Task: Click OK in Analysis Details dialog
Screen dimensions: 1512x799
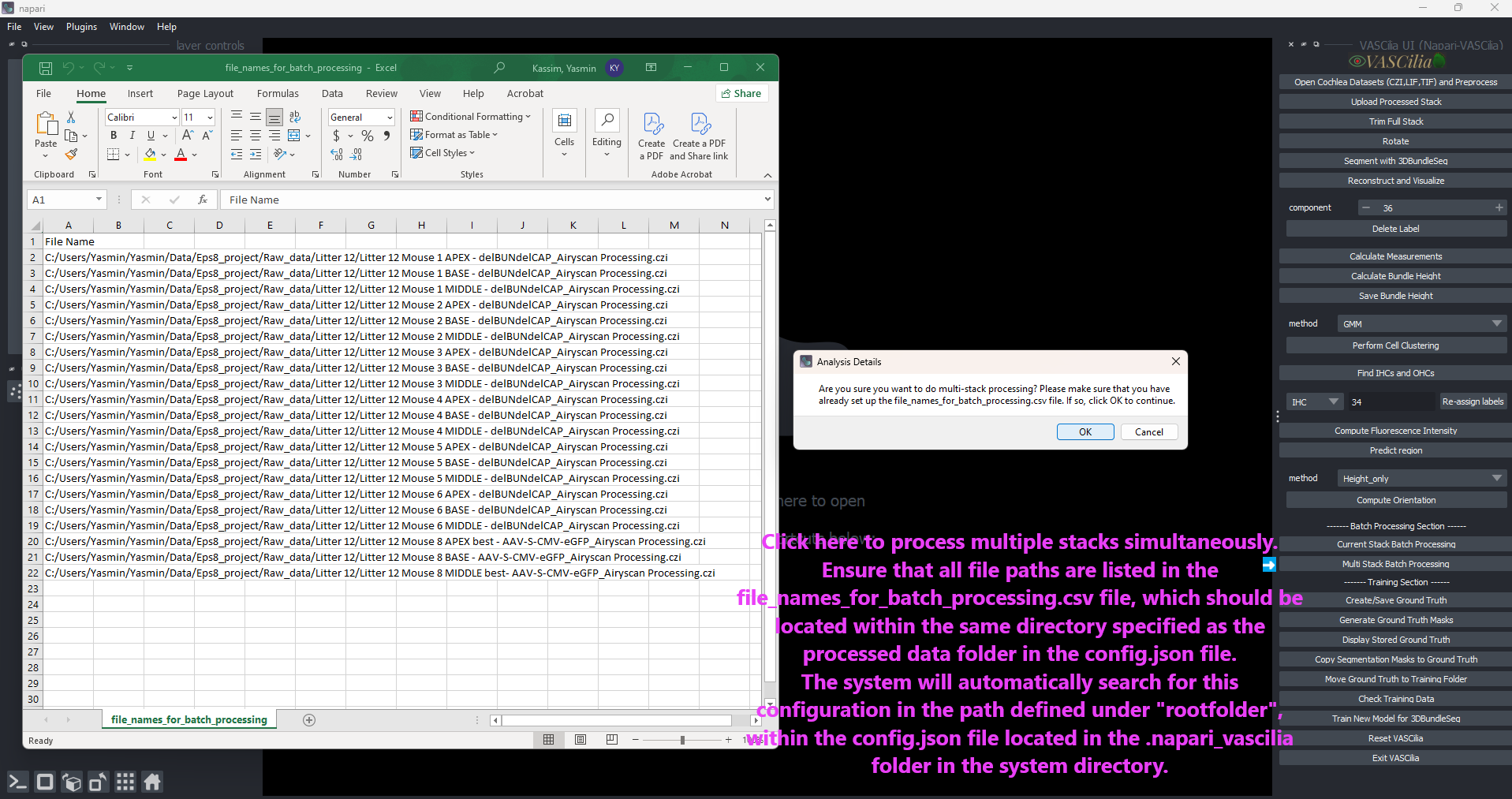Action: [1085, 431]
